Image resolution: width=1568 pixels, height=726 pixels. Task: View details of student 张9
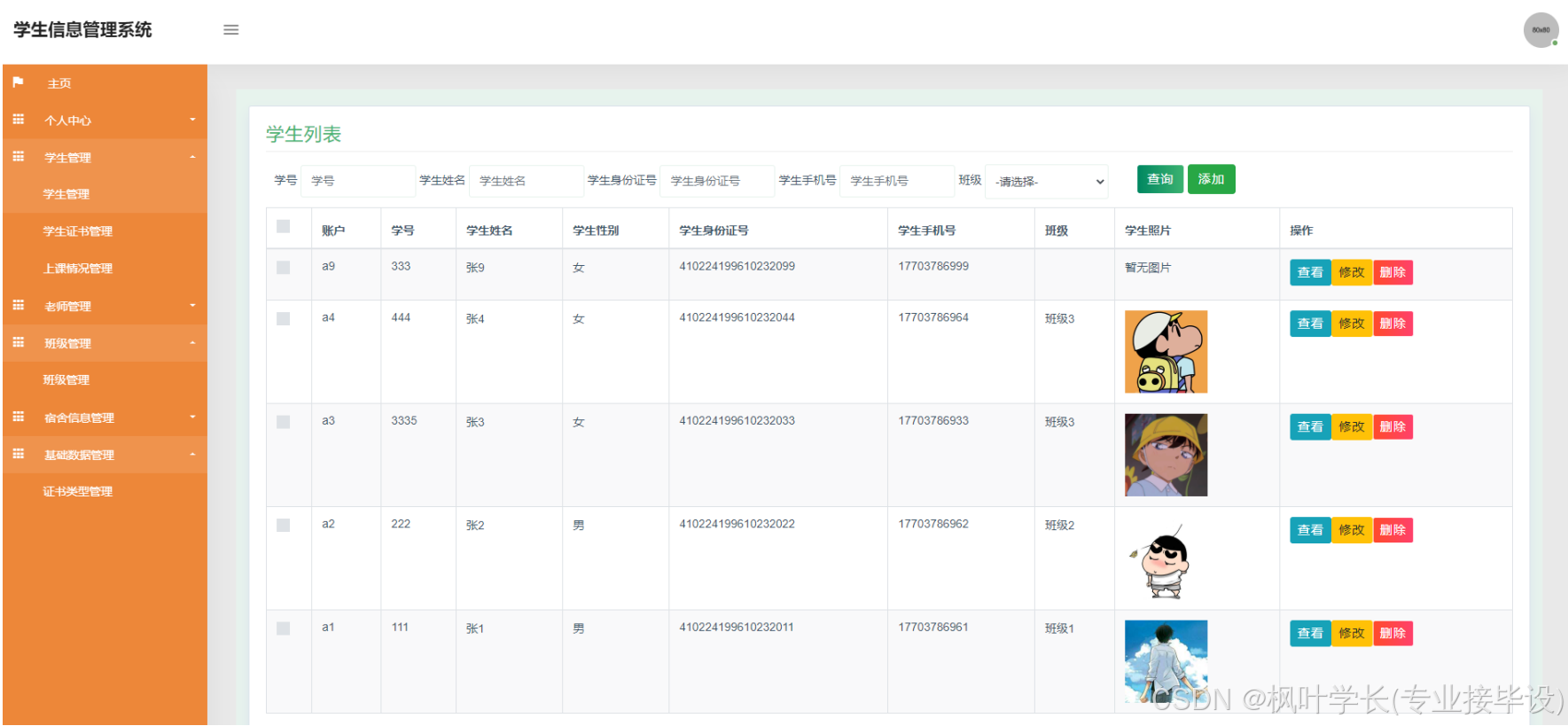pyautogui.click(x=1310, y=272)
